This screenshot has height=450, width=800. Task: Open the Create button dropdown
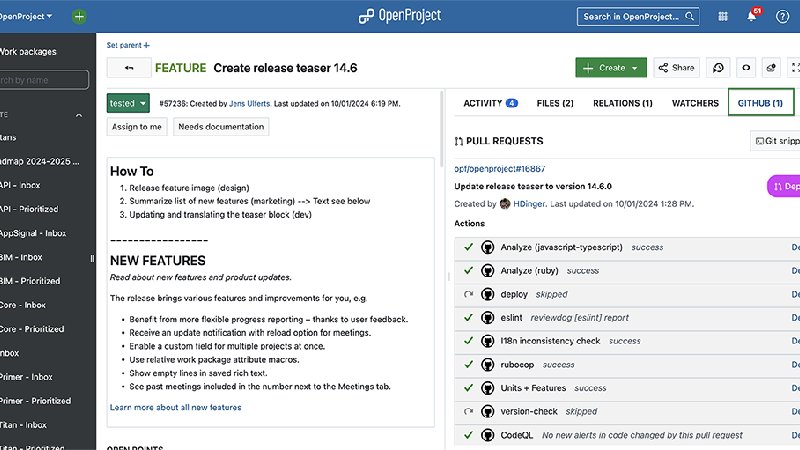611,67
